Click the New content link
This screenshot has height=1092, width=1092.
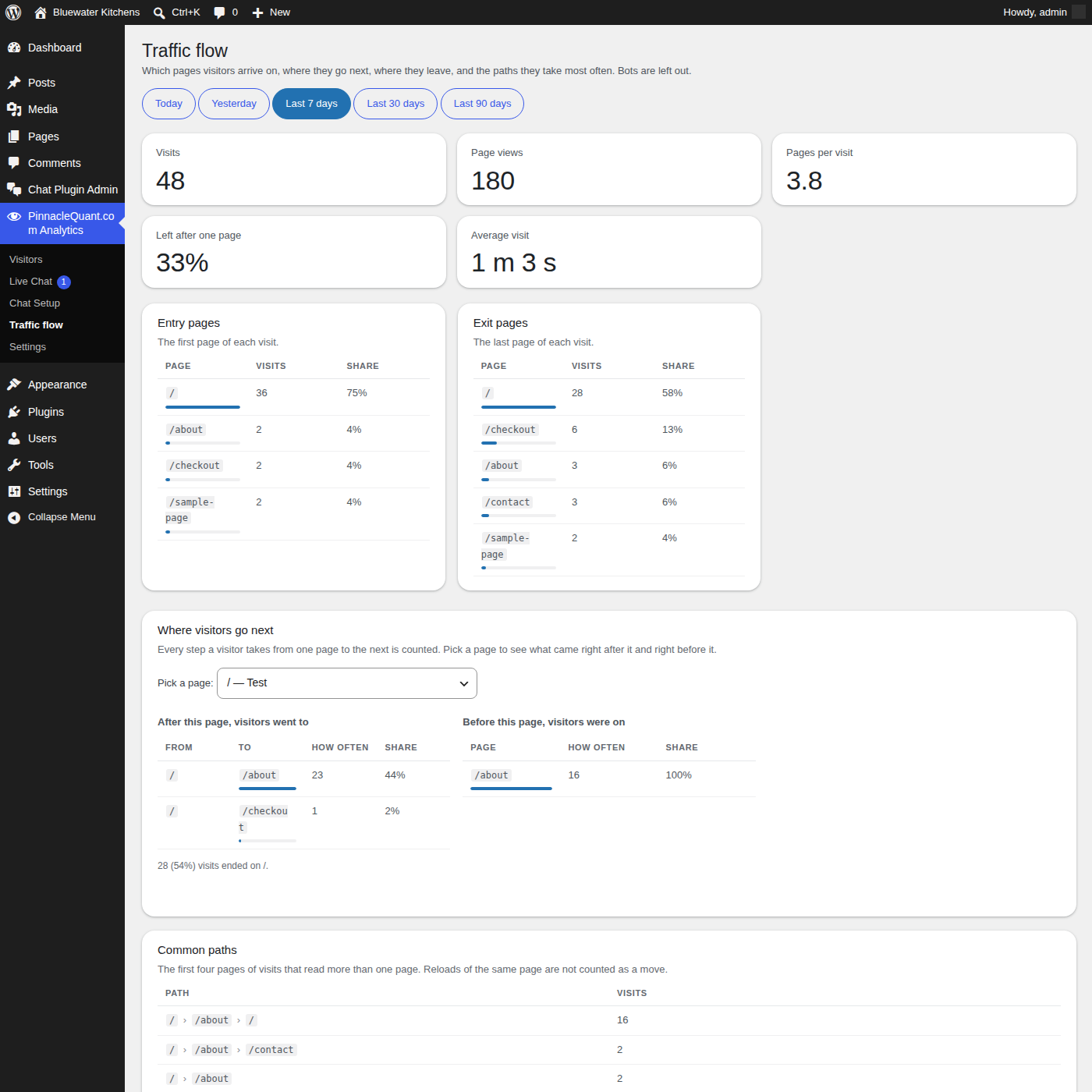(x=280, y=12)
